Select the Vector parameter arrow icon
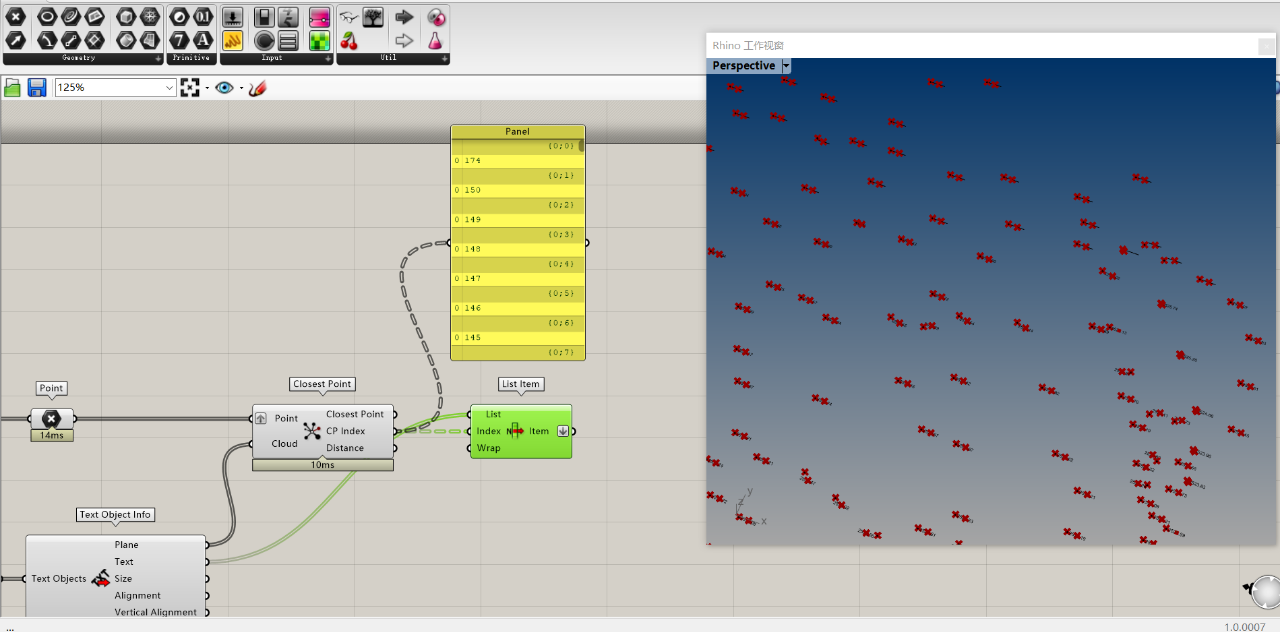The image size is (1280, 632). coord(16,40)
